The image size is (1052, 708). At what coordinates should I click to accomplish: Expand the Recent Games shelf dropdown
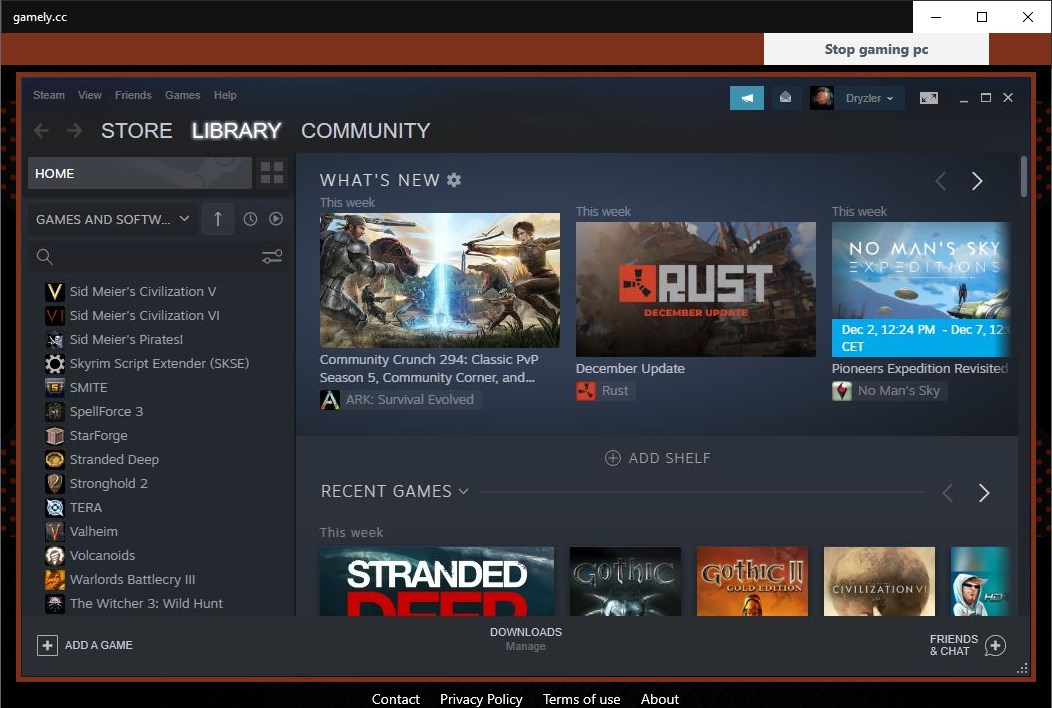coord(464,491)
